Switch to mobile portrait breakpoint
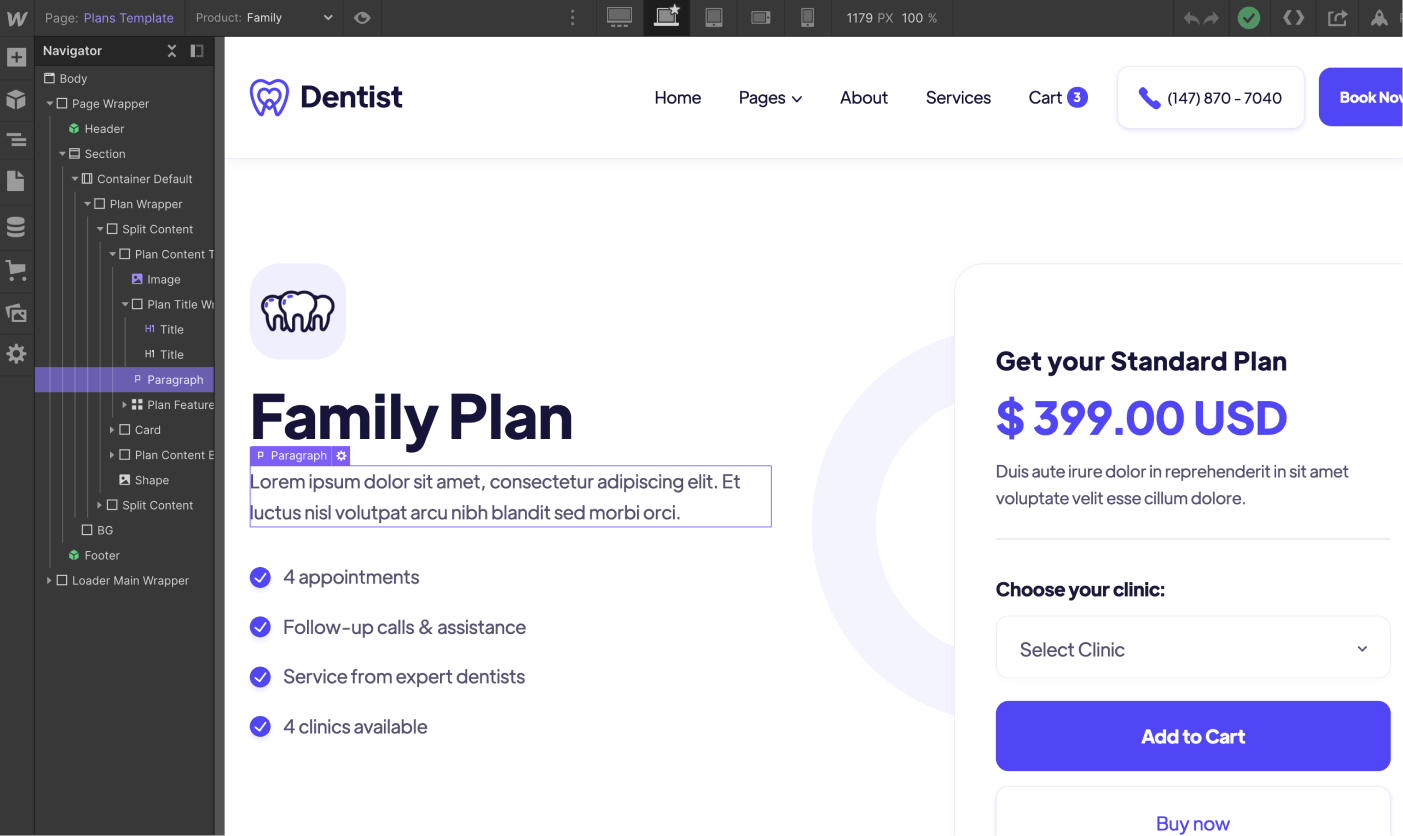1403x836 pixels. [x=808, y=17]
